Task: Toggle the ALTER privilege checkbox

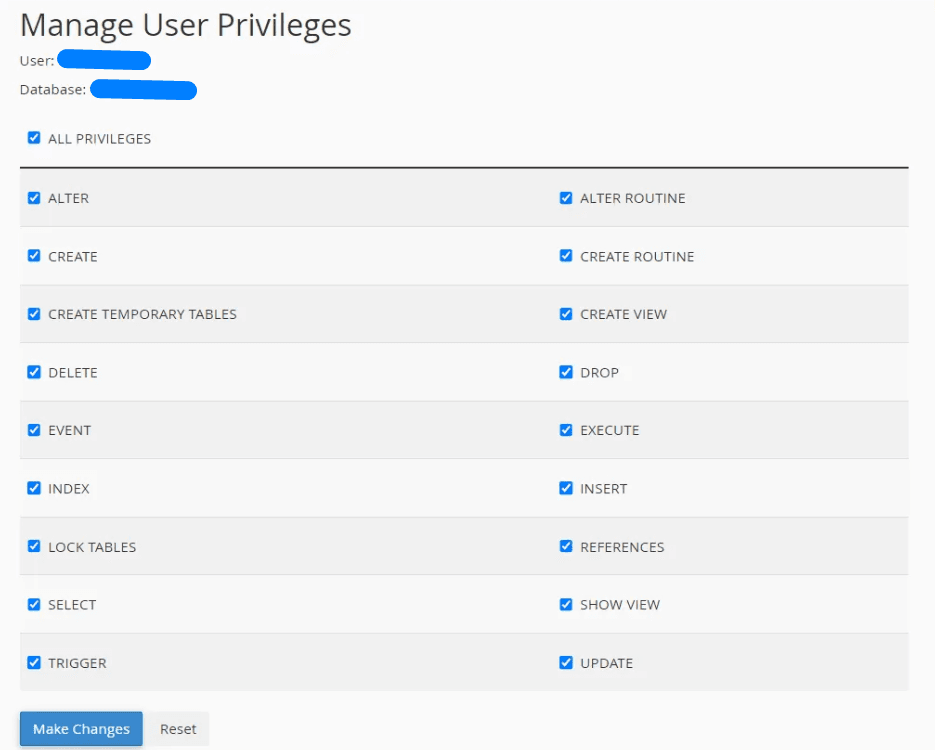Action: coord(34,198)
